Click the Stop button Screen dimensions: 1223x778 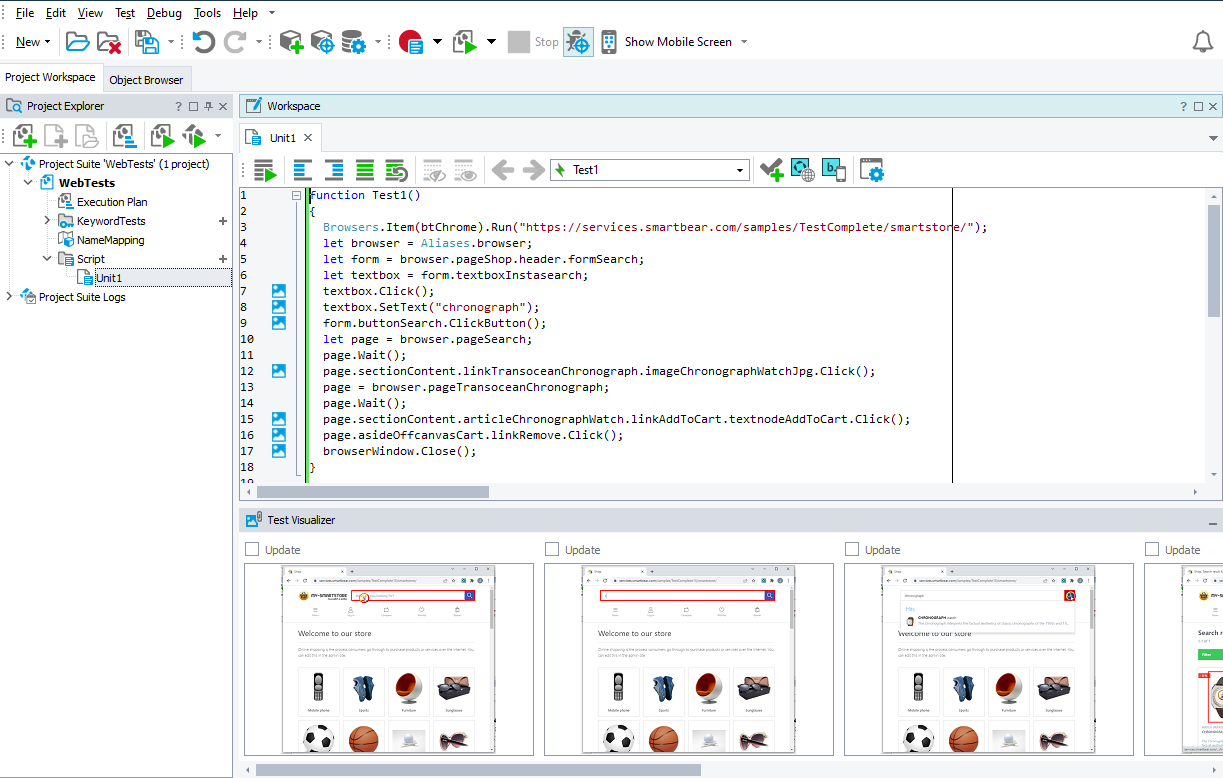520,41
